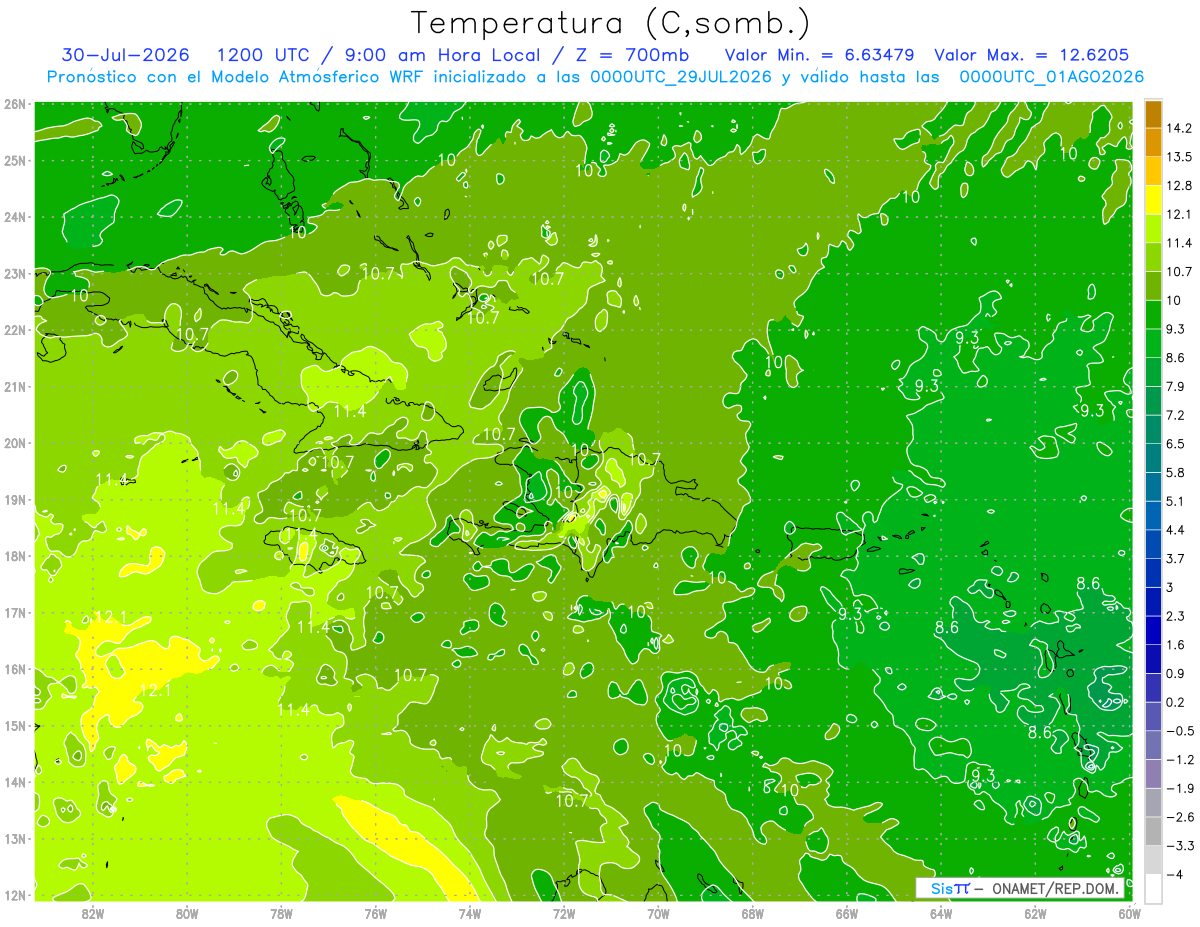
Task: Click the purple swatch between -1.2 and -0.5
Action: 1153,744
